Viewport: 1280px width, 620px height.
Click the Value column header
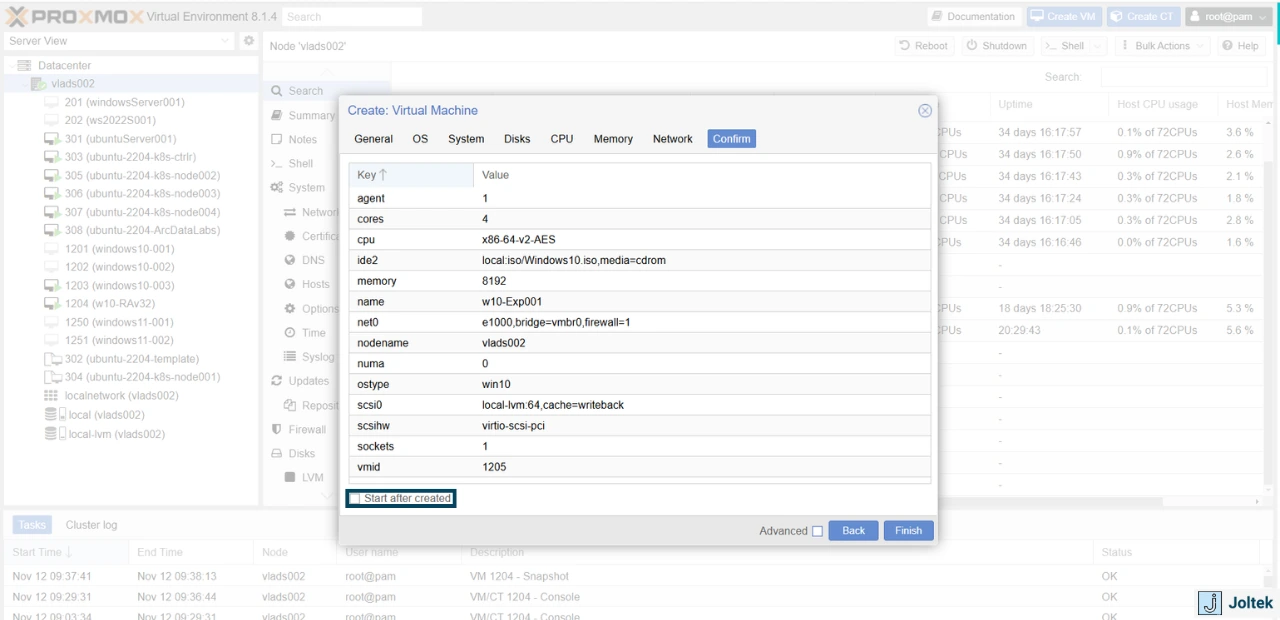702,175
